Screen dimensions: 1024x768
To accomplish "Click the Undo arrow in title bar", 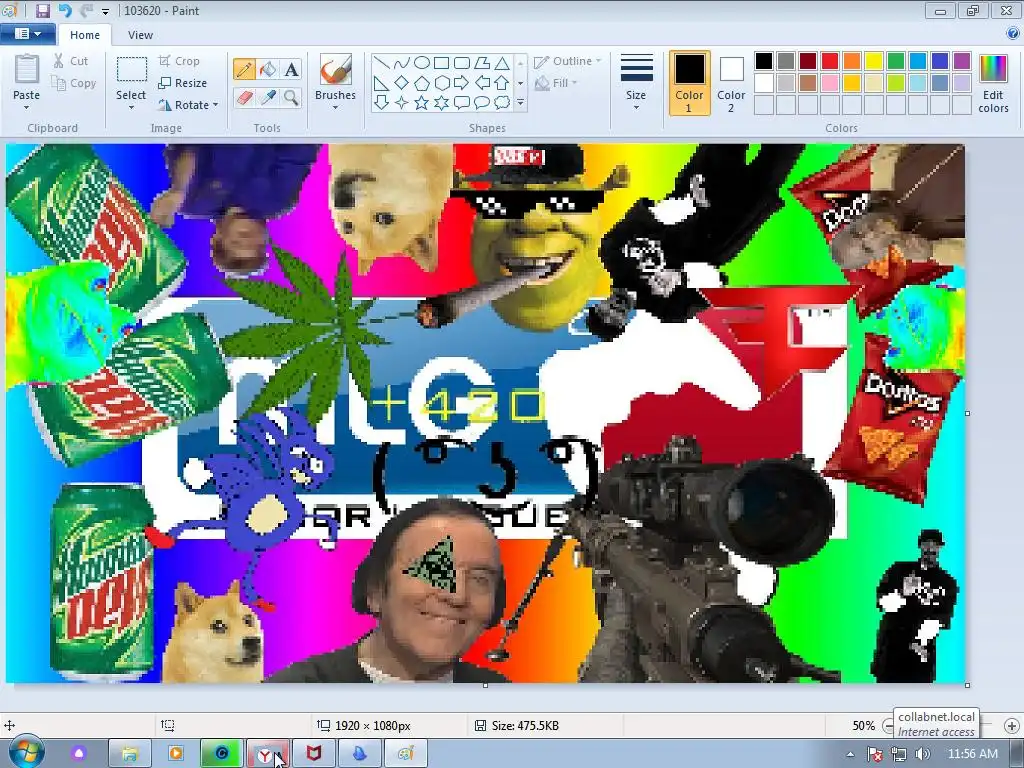I will pos(65,10).
